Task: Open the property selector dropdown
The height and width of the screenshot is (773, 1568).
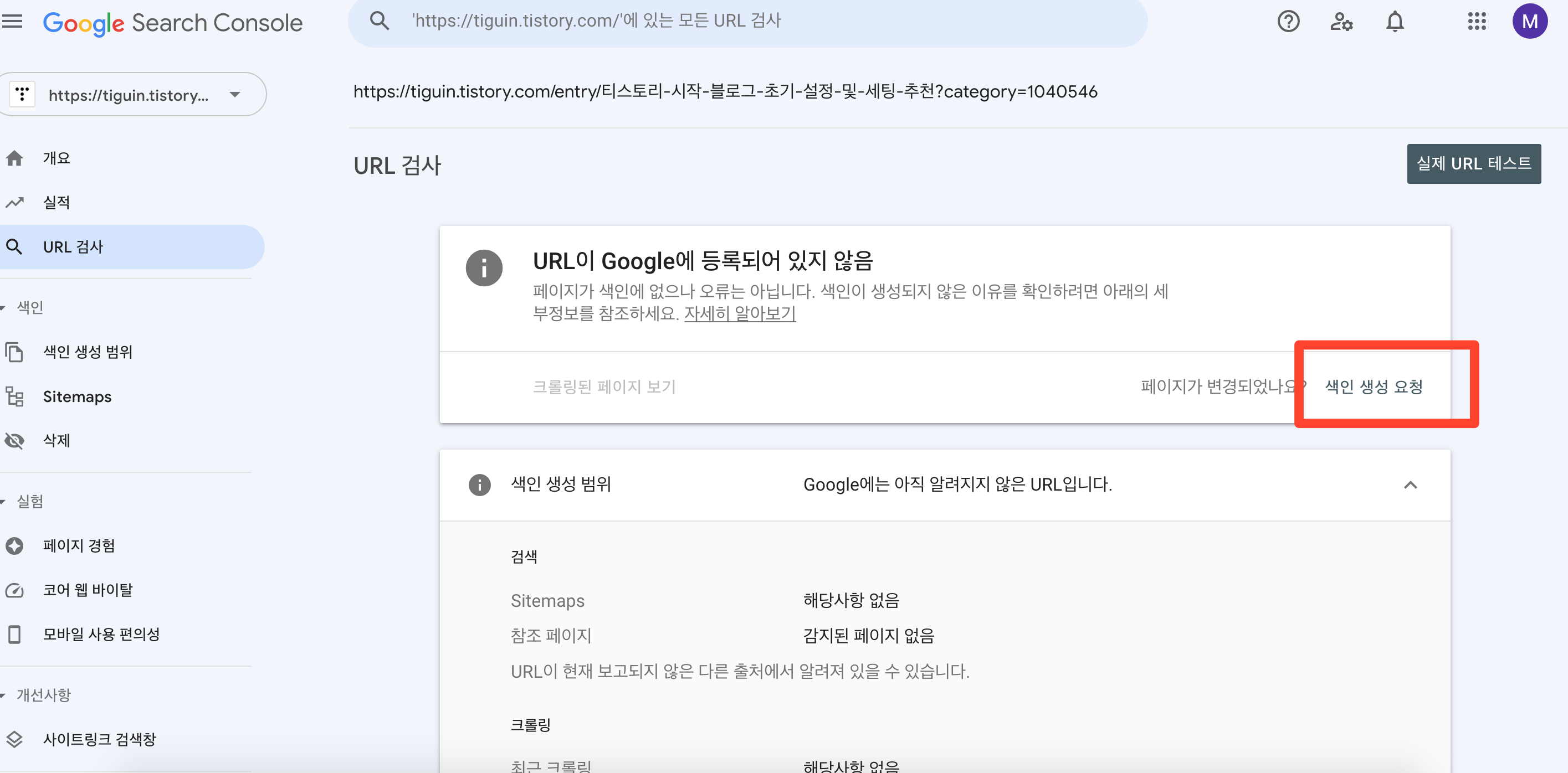Action: (235, 95)
